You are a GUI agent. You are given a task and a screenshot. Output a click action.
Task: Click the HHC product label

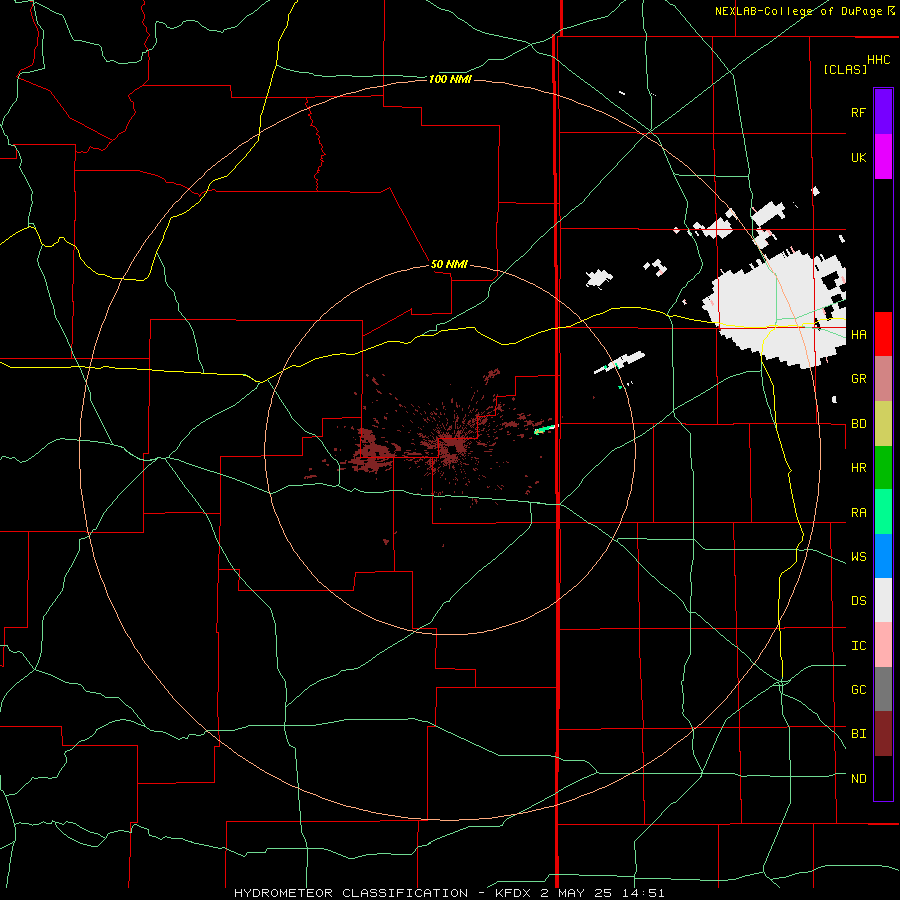pyautogui.click(x=878, y=60)
